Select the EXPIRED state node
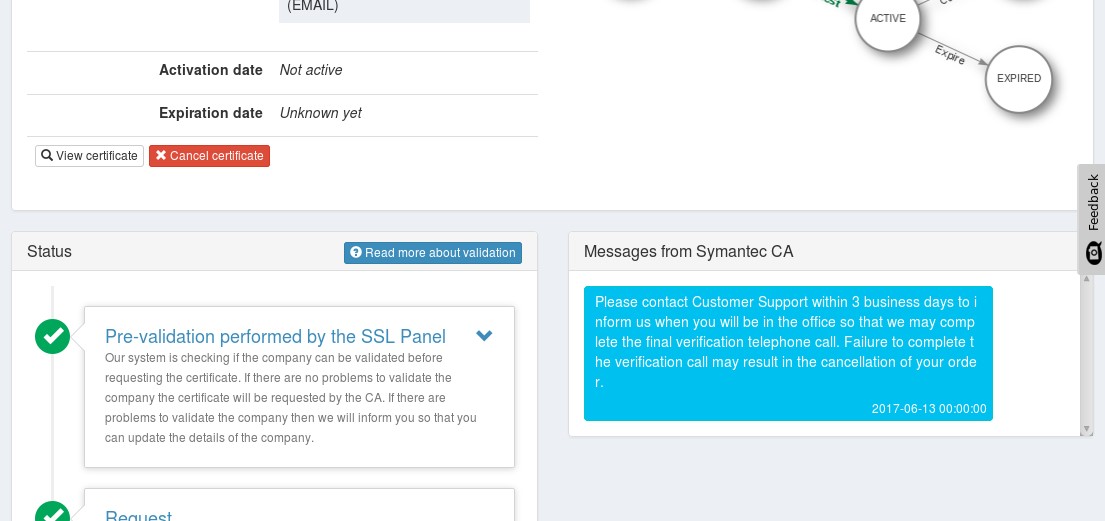 pos(1018,79)
